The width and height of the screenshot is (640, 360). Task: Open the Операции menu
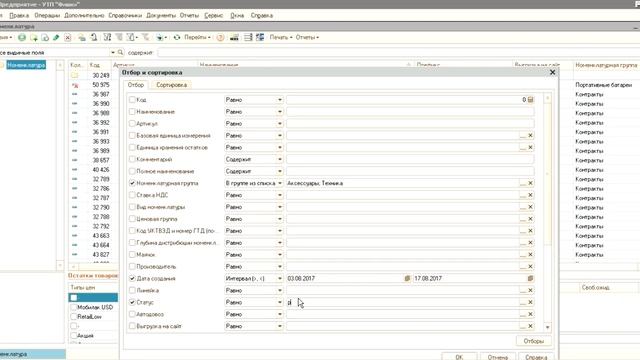(x=47, y=16)
